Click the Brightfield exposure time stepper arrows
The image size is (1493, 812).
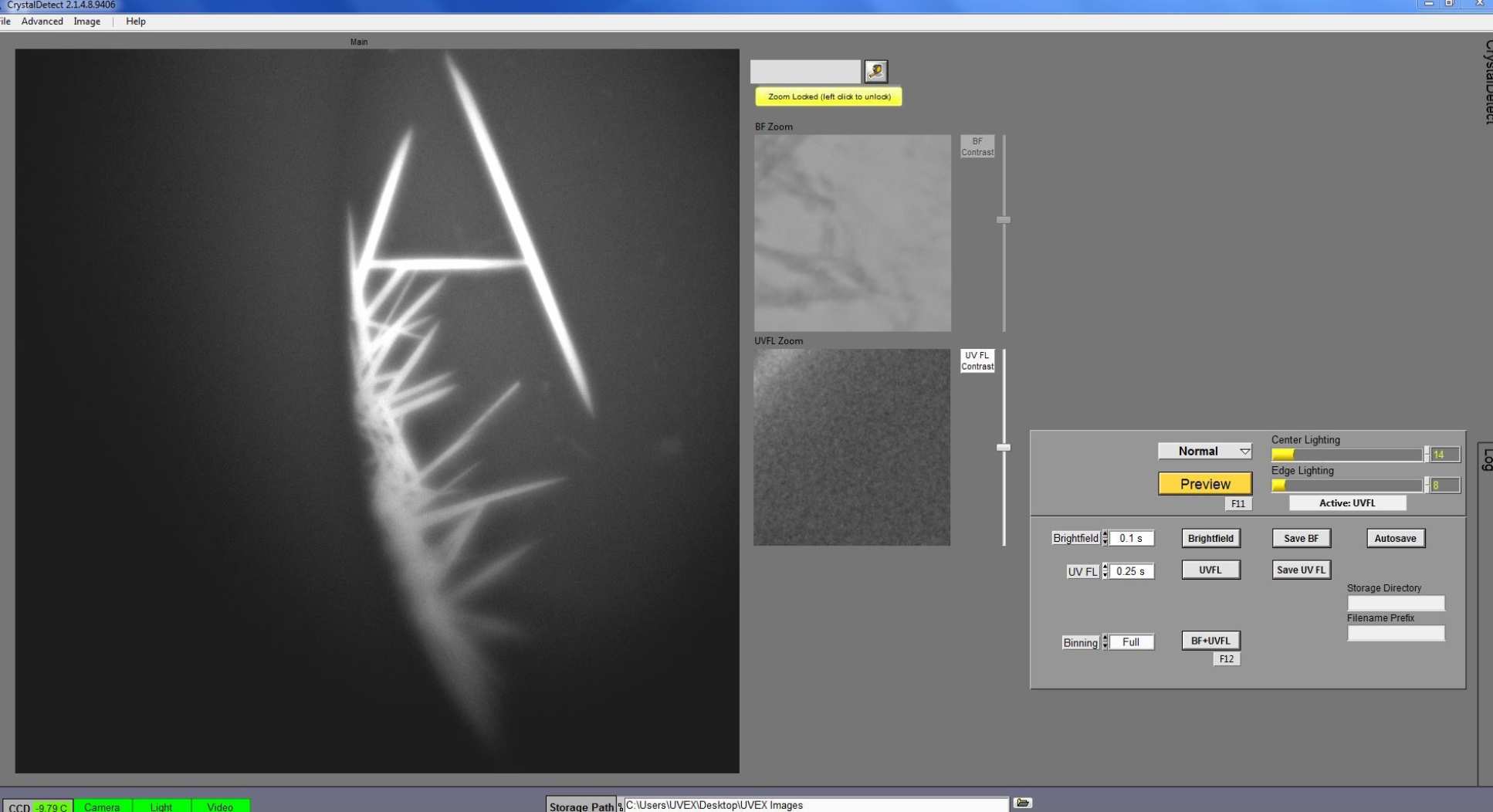point(1105,538)
